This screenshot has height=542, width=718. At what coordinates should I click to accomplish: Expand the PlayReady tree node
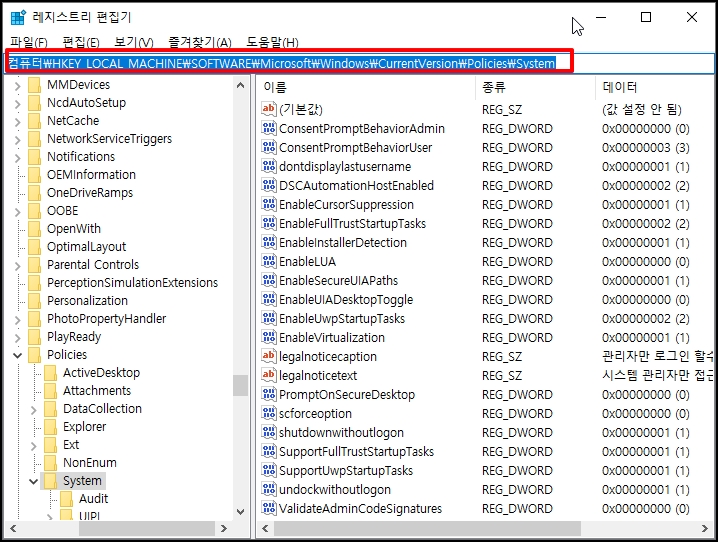coord(17,337)
